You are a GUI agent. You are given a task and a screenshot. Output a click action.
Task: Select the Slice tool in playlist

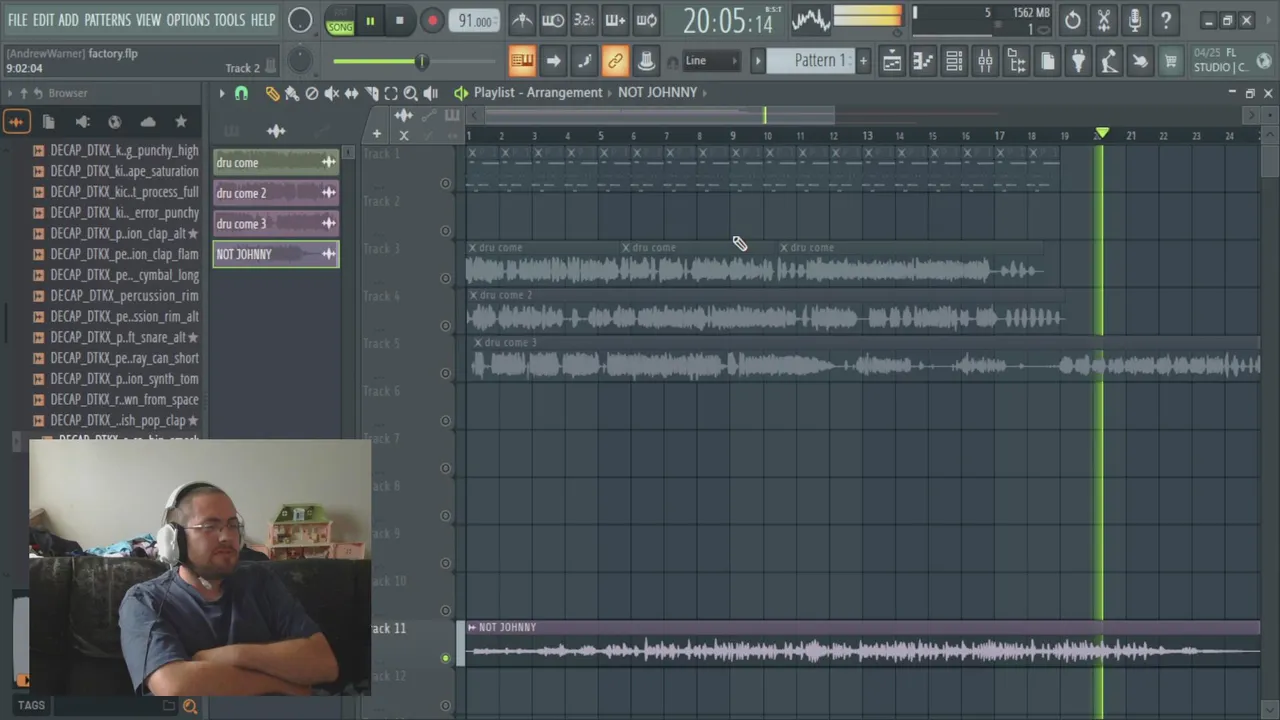click(x=371, y=93)
